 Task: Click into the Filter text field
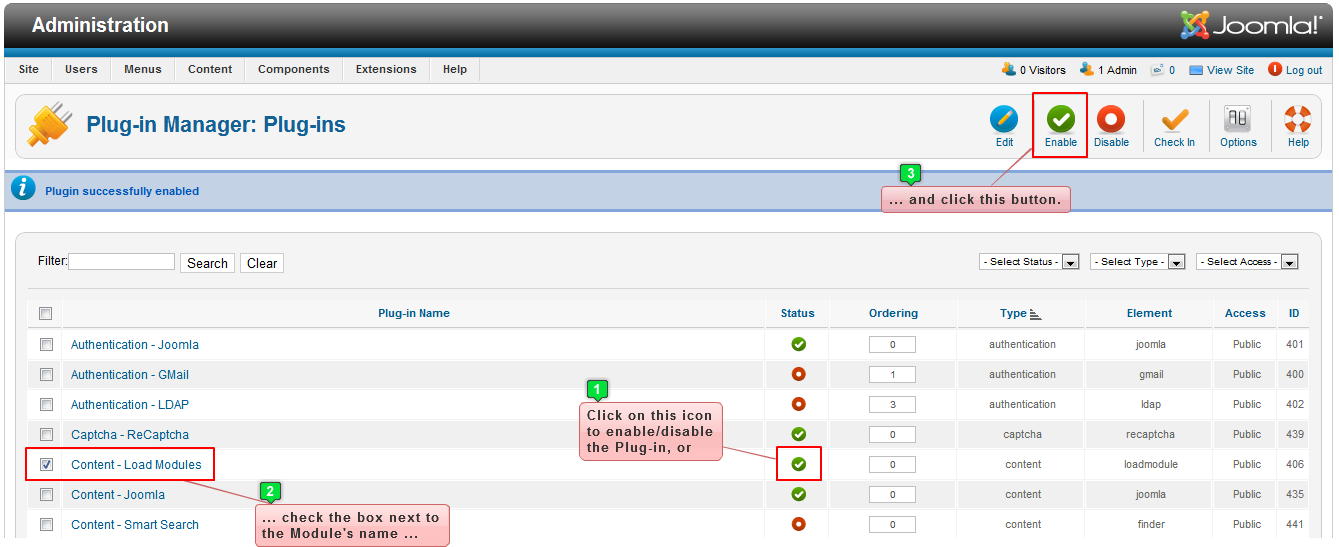pos(122,261)
